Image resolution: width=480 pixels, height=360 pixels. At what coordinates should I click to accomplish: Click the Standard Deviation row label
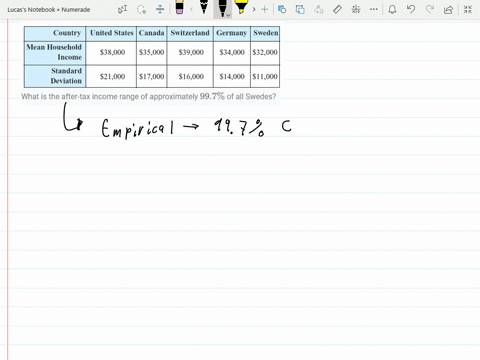[x=55, y=76]
